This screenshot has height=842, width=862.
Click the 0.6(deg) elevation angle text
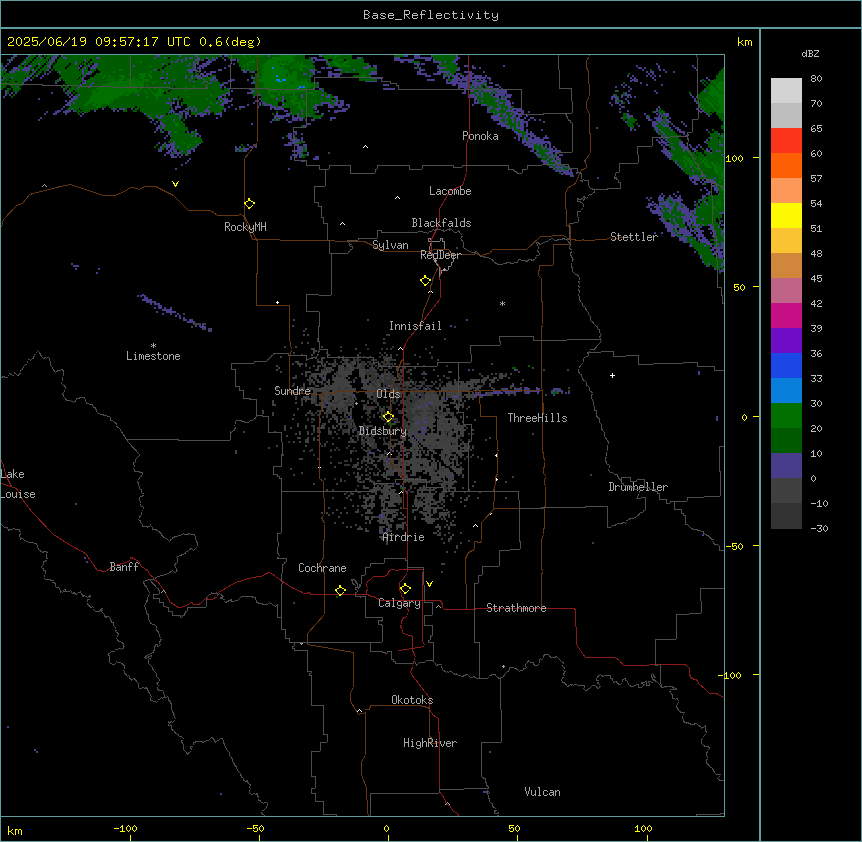click(230, 42)
